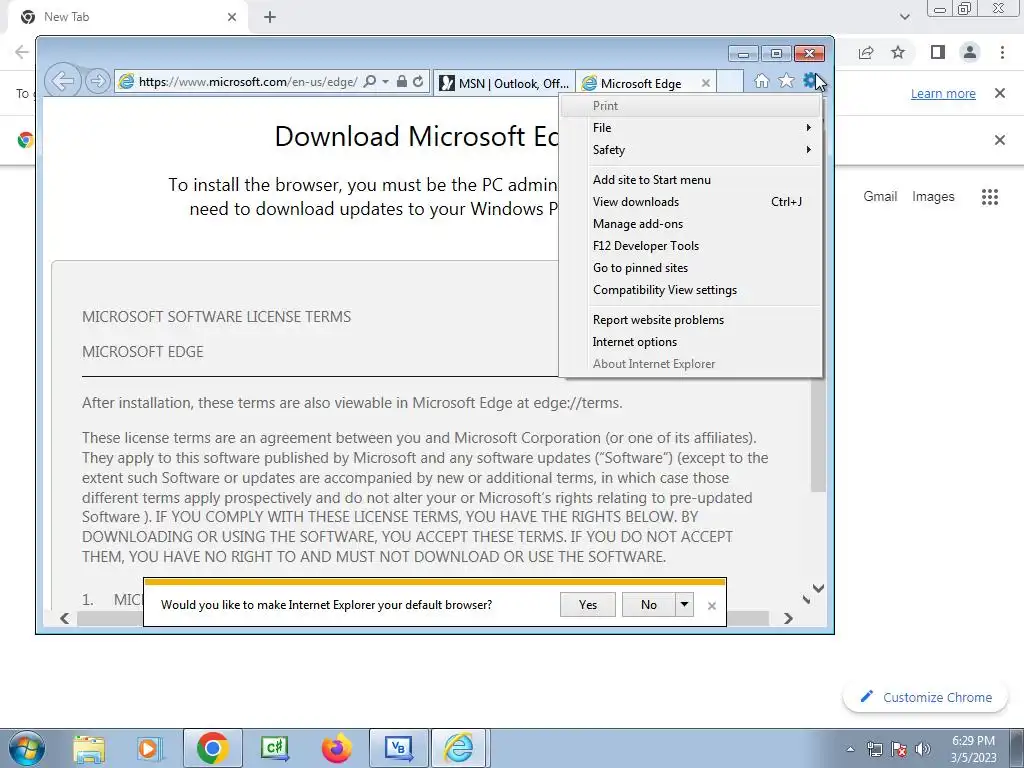Expand the File submenu

click(690, 128)
